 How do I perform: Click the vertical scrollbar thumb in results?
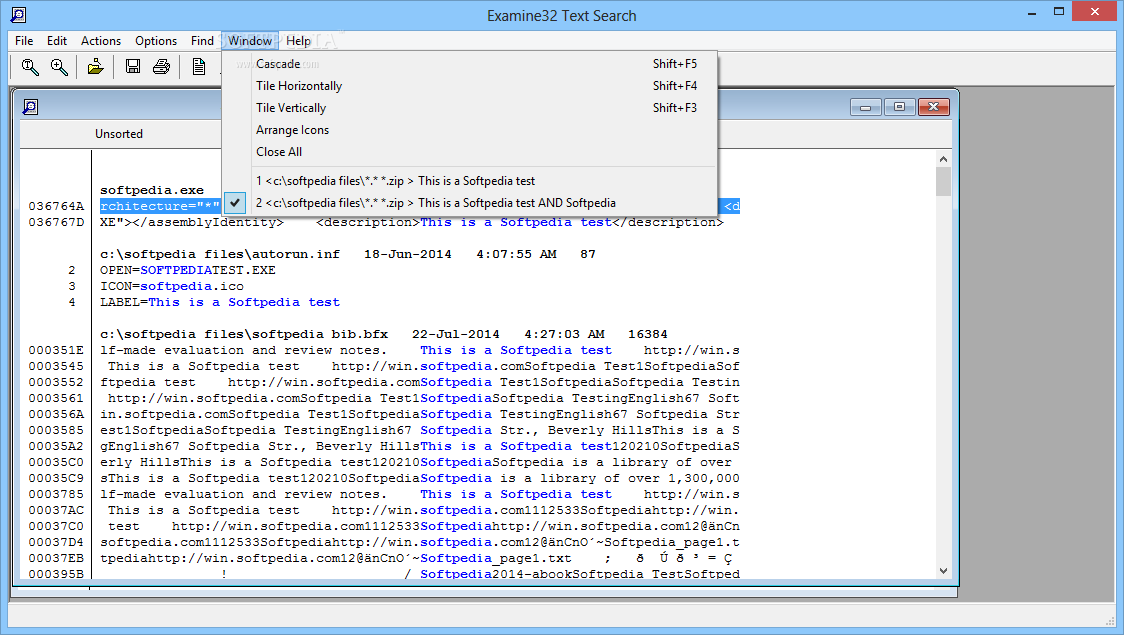[x=943, y=182]
